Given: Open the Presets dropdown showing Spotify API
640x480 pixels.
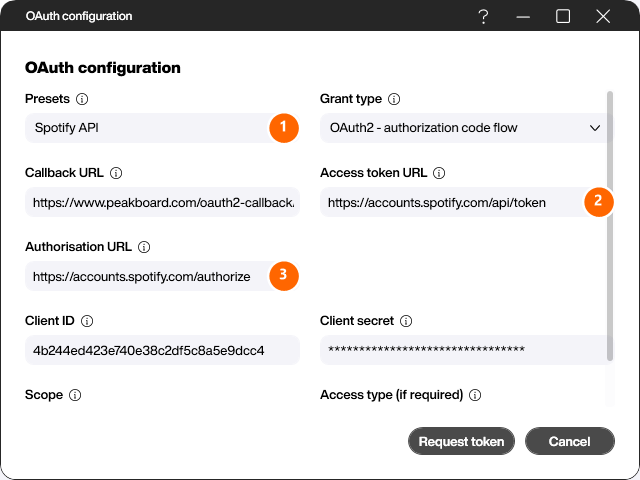Looking at the screenshot, I should [x=162, y=128].
